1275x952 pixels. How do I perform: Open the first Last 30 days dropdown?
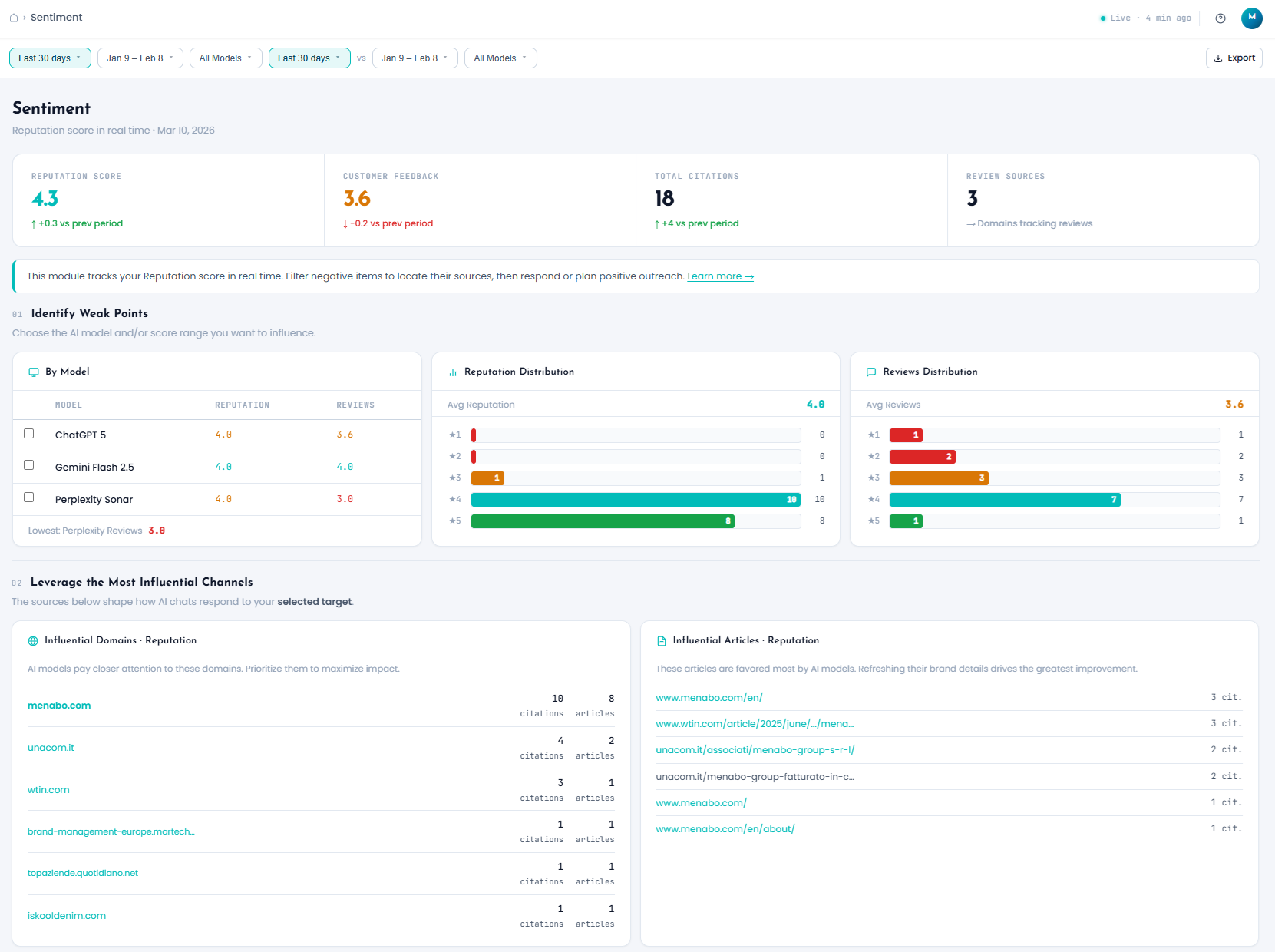click(50, 58)
